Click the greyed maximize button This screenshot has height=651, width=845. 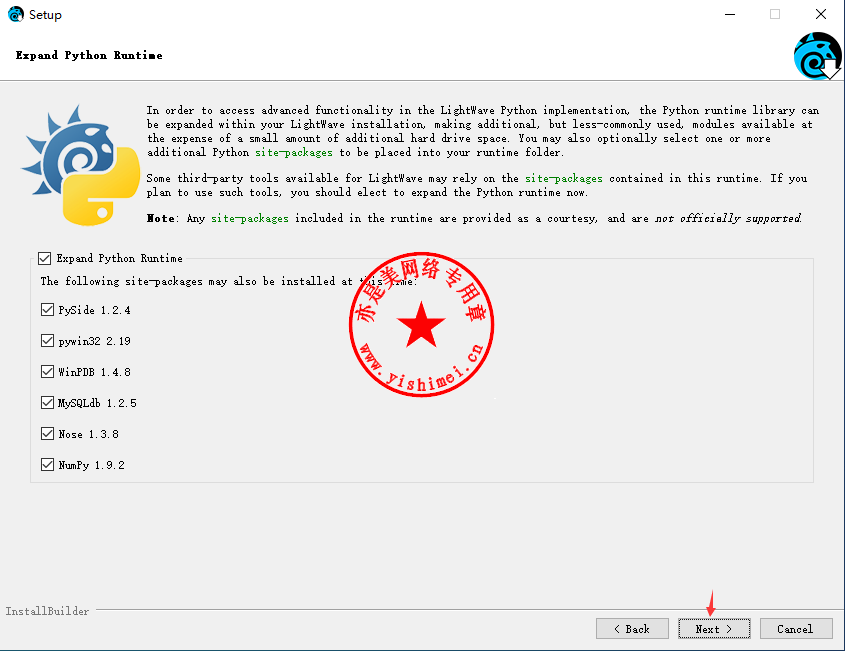[775, 15]
